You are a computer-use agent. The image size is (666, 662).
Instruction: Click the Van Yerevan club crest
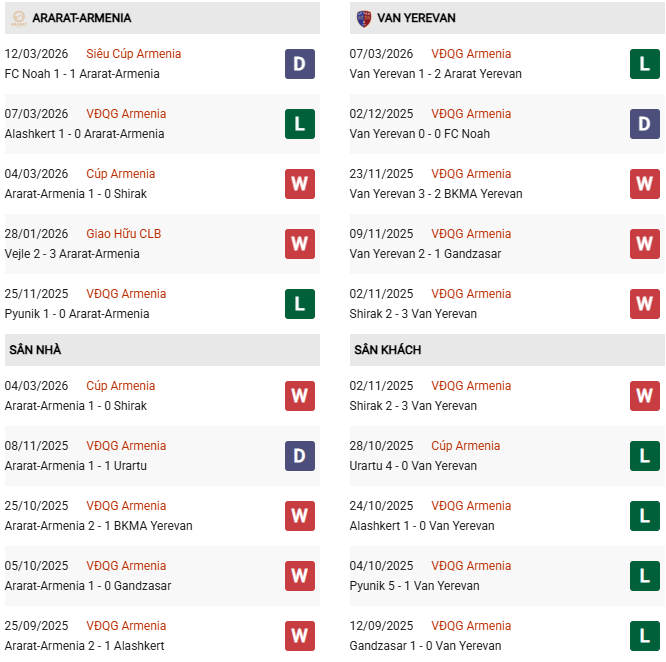tap(363, 18)
